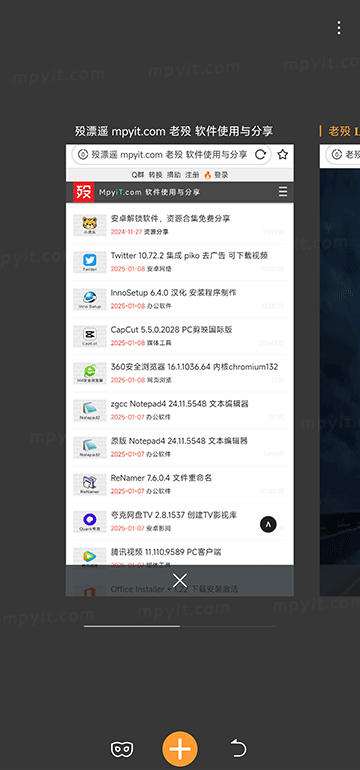
Task: Open the Q群 link
Action: point(138,175)
